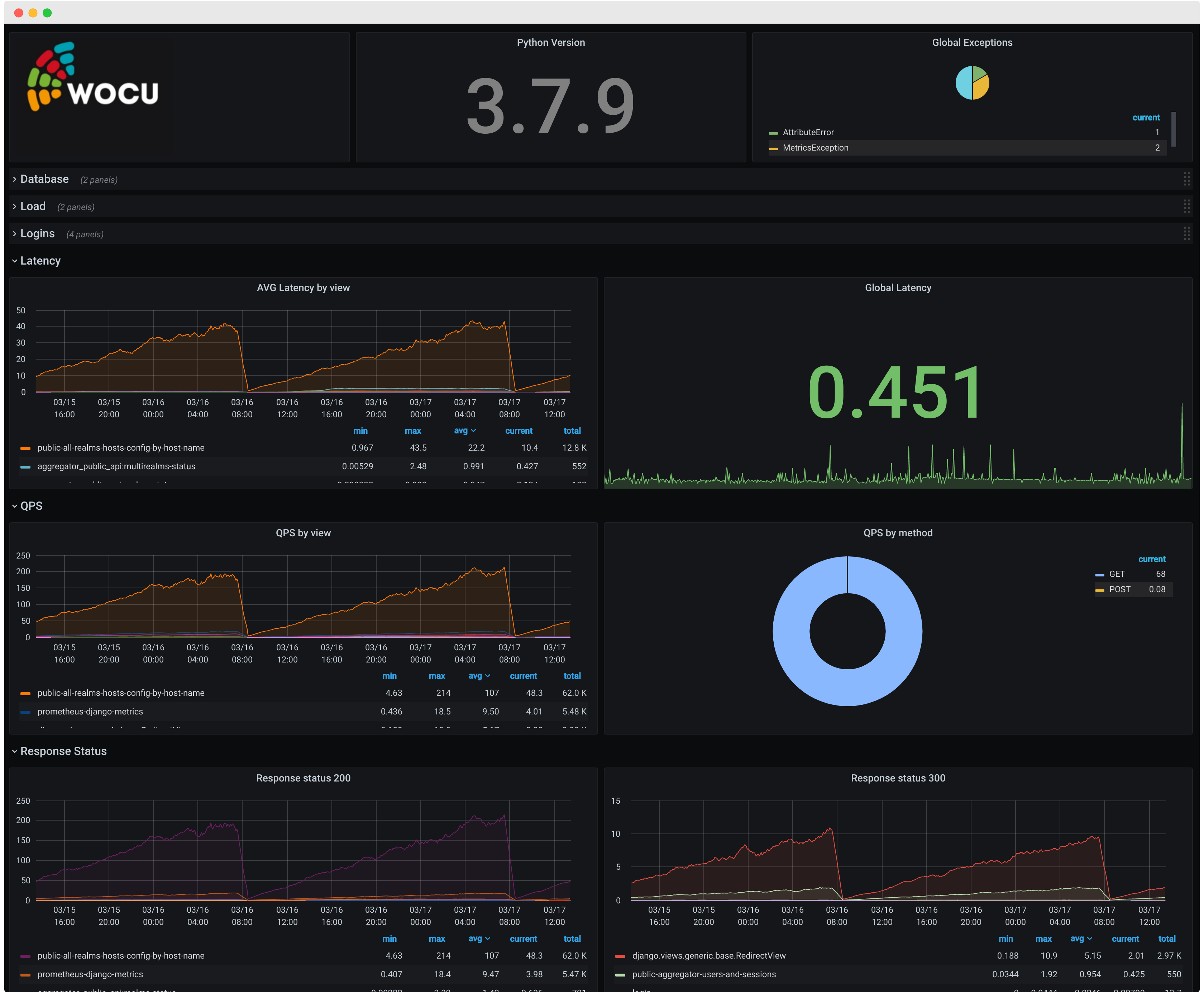Grab the Logins row drag handle
The width and height of the screenshot is (1204, 993).
click(x=1187, y=233)
